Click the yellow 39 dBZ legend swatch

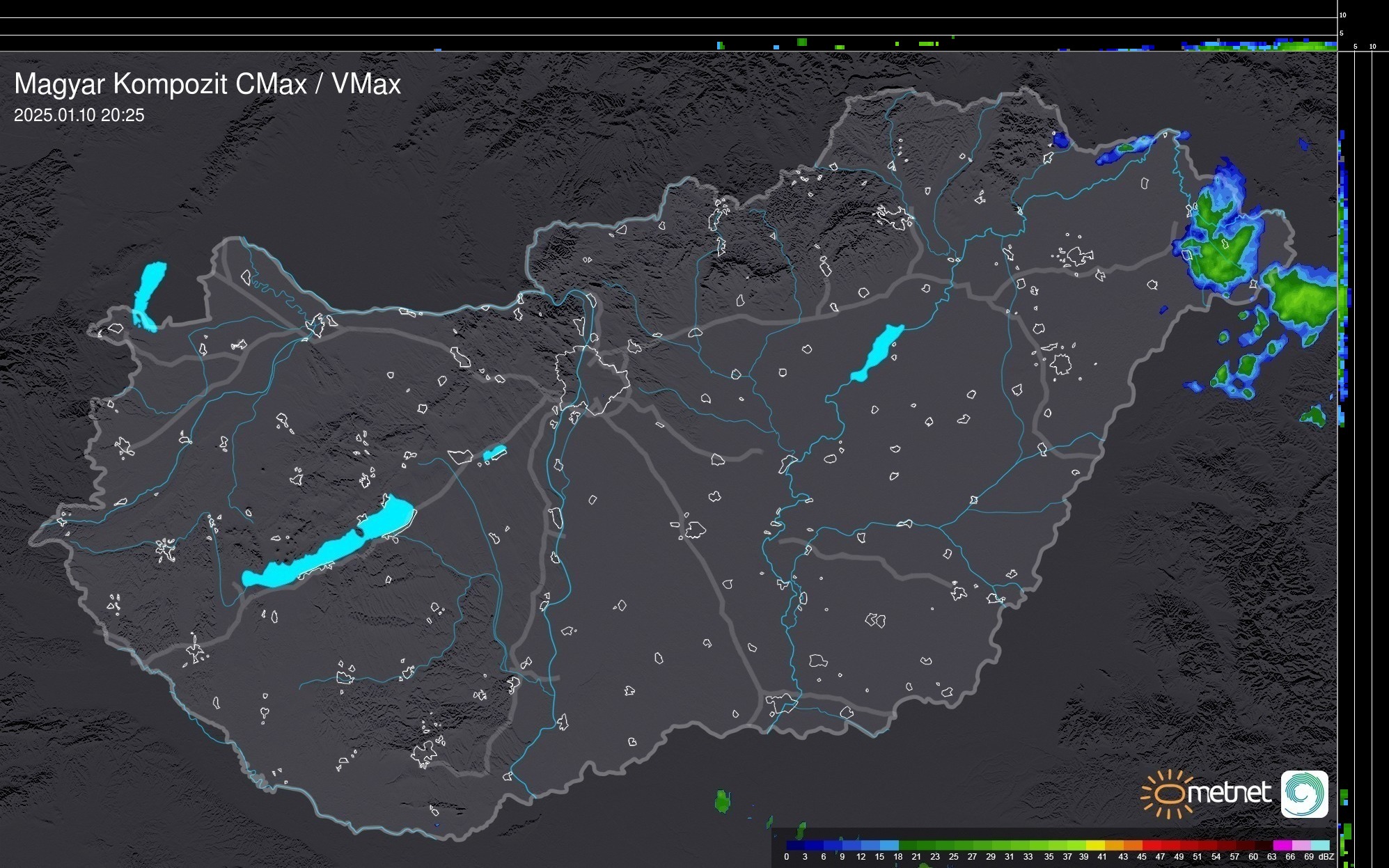click(1095, 845)
